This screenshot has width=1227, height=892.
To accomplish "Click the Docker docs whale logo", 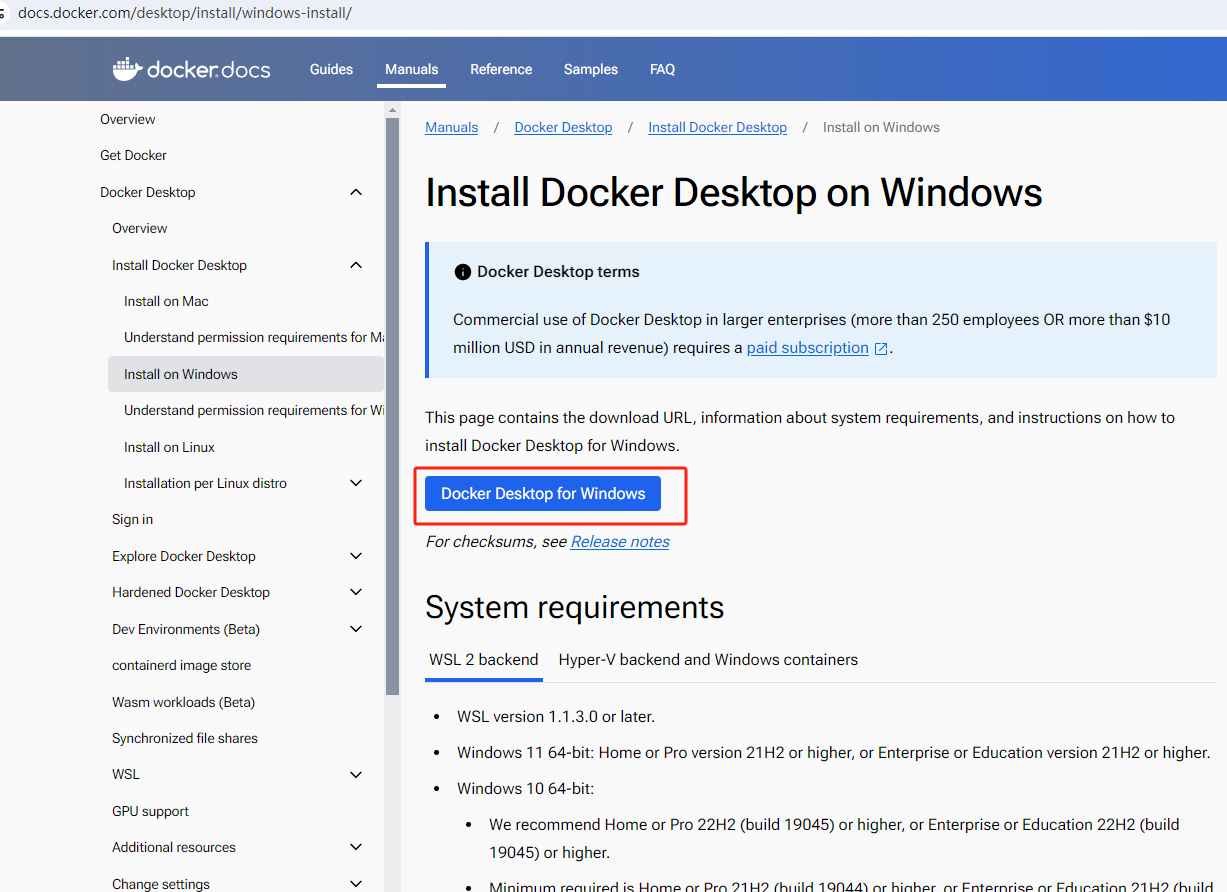I will 127,69.
